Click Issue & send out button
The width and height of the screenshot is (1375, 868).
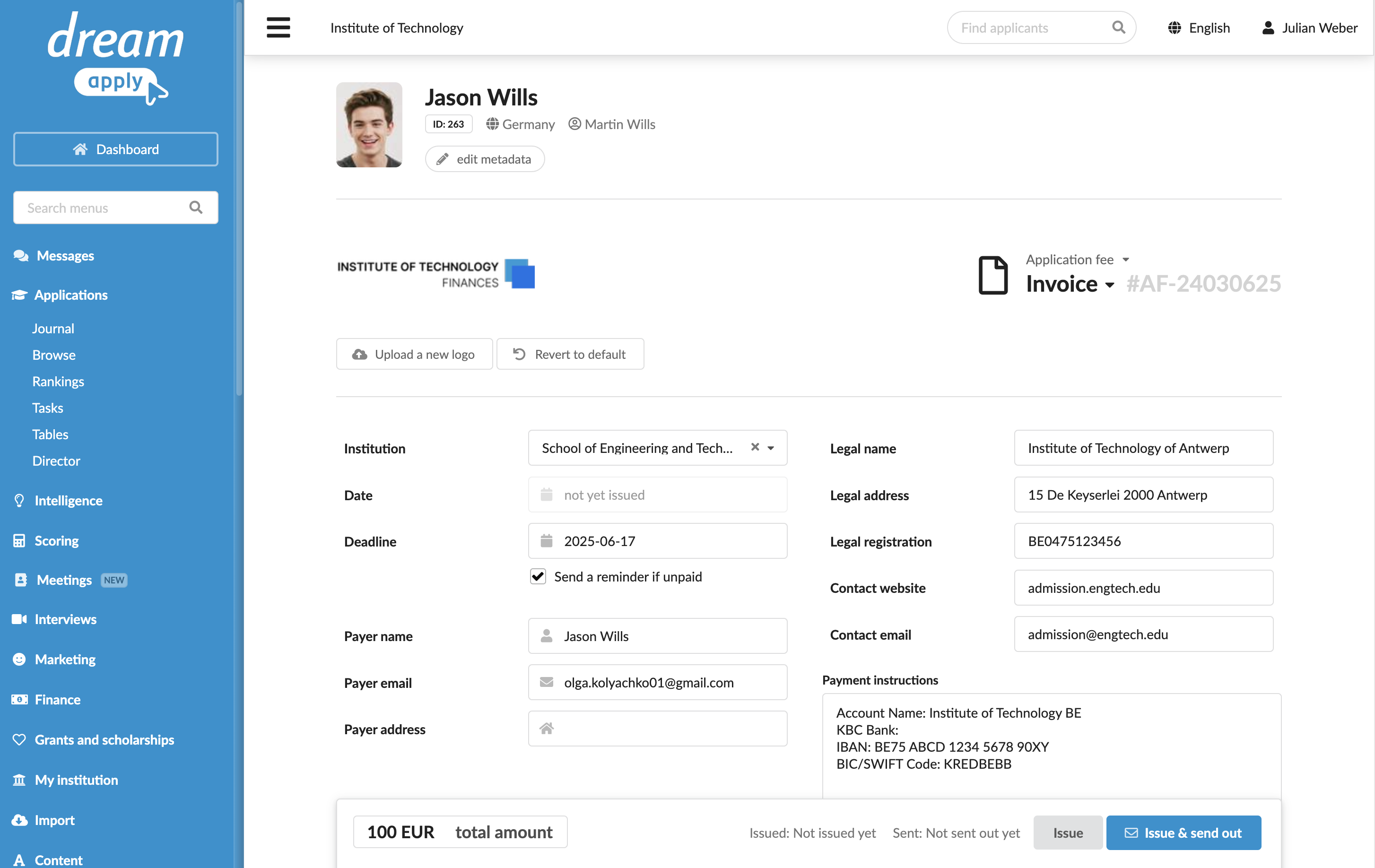(1183, 833)
